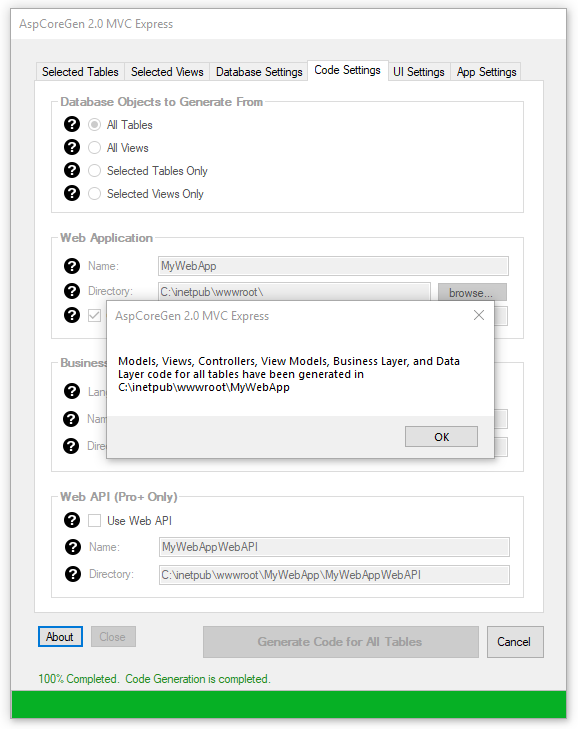Click the first help icon in the Business section
578x729 pixels.
click(72, 391)
